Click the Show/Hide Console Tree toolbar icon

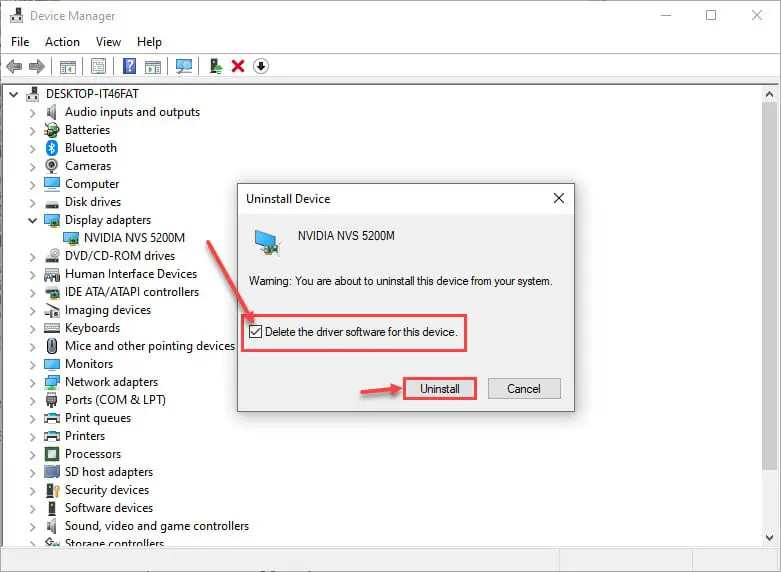click(x=68, y=66)
